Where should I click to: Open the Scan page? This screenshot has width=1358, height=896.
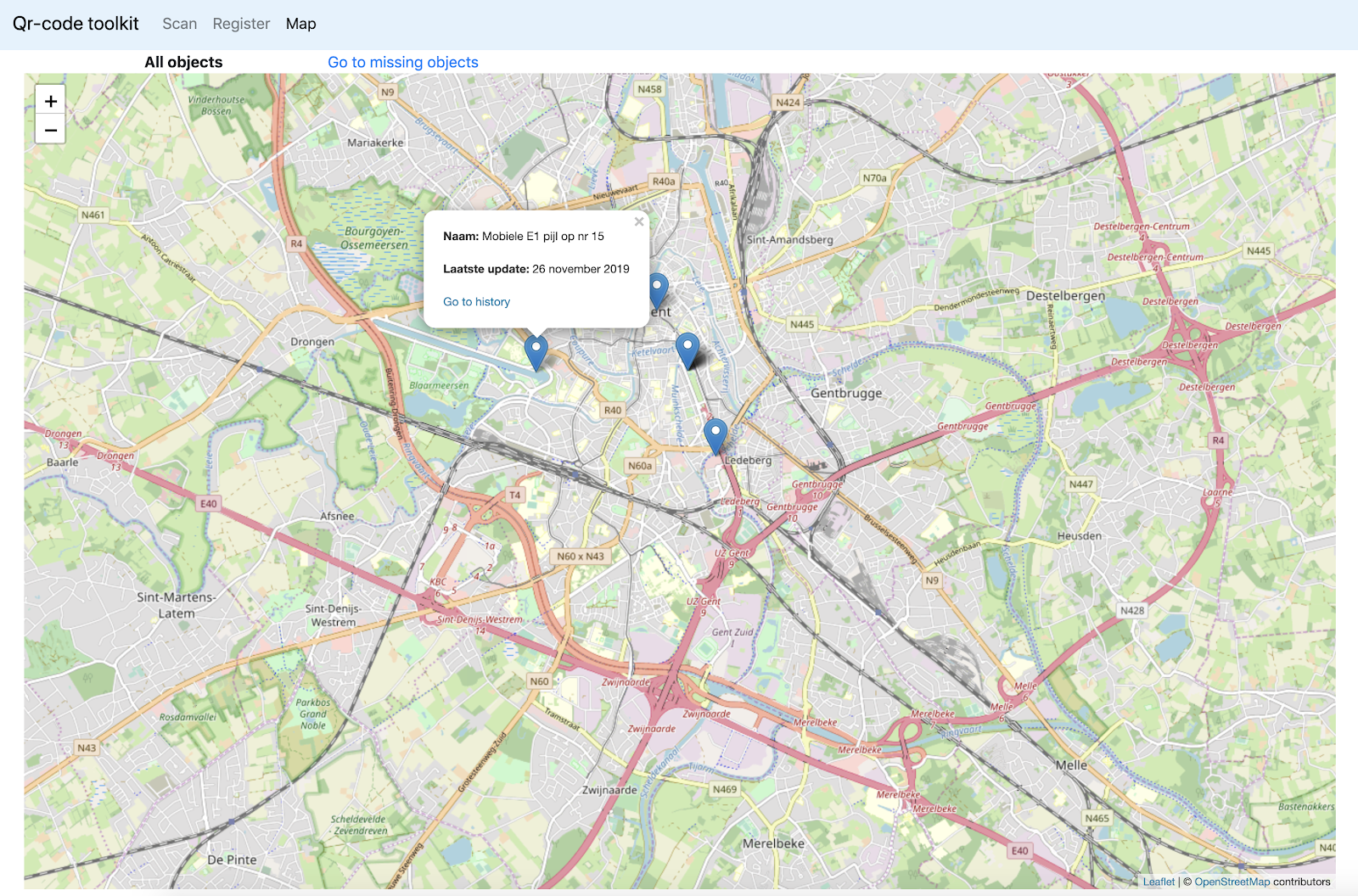click(180, 24)
